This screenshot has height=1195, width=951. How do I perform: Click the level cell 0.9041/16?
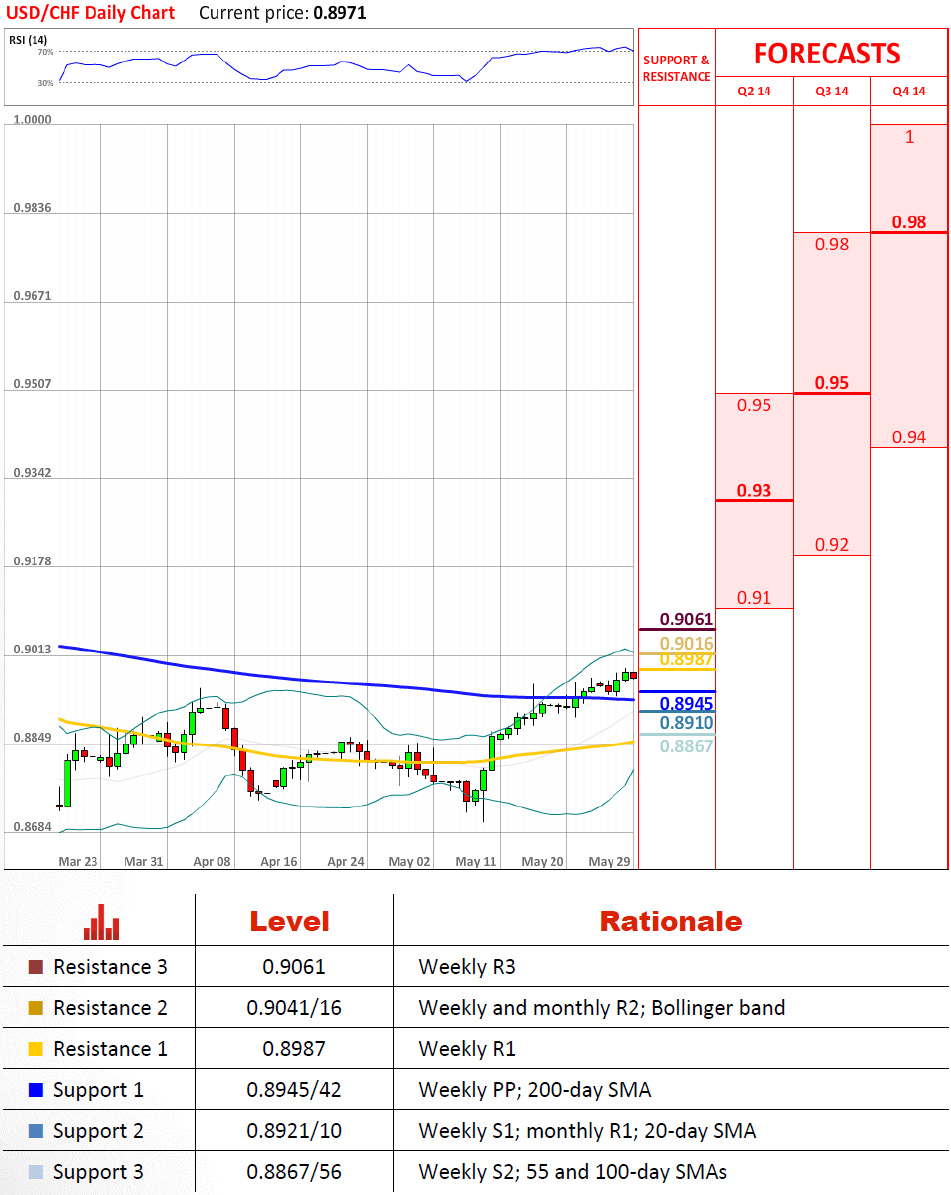coord(293,1008)
